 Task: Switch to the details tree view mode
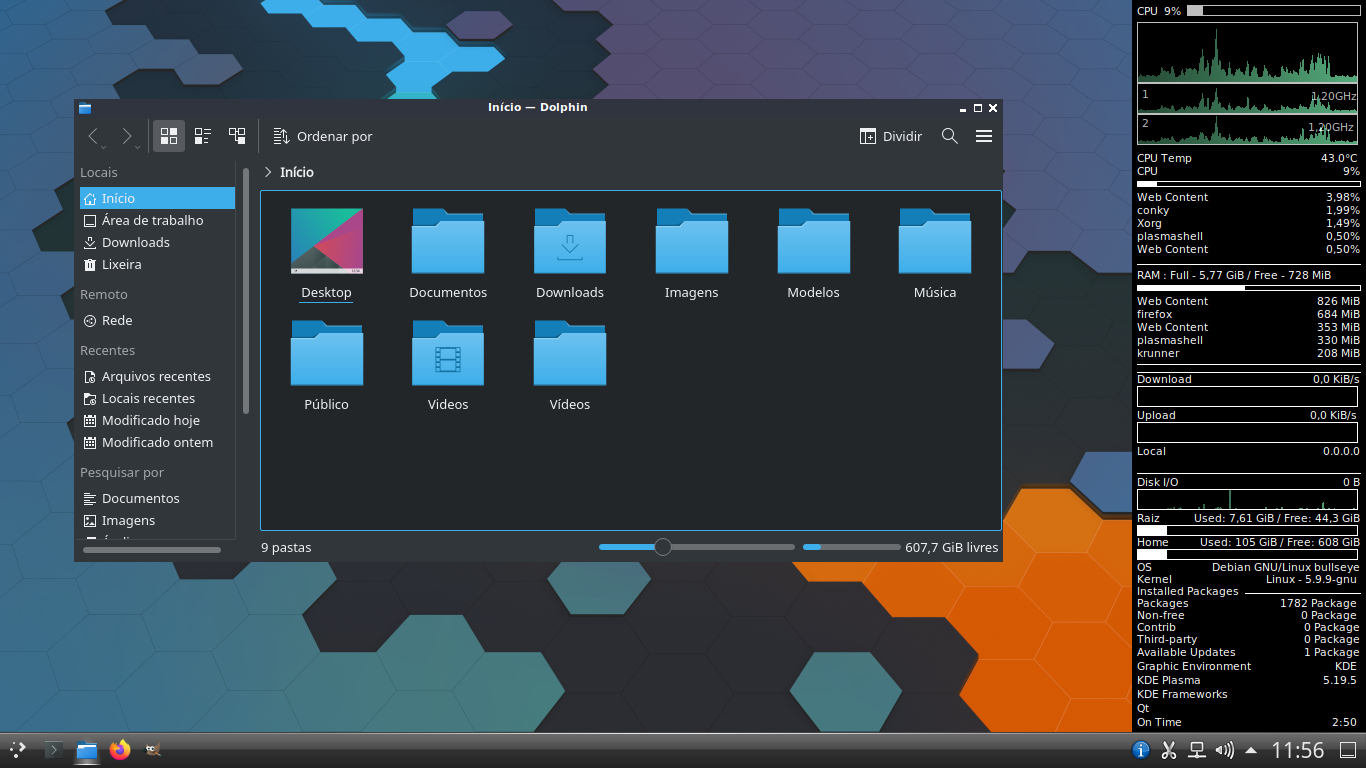pyautogui.click(x=237, y=136)
